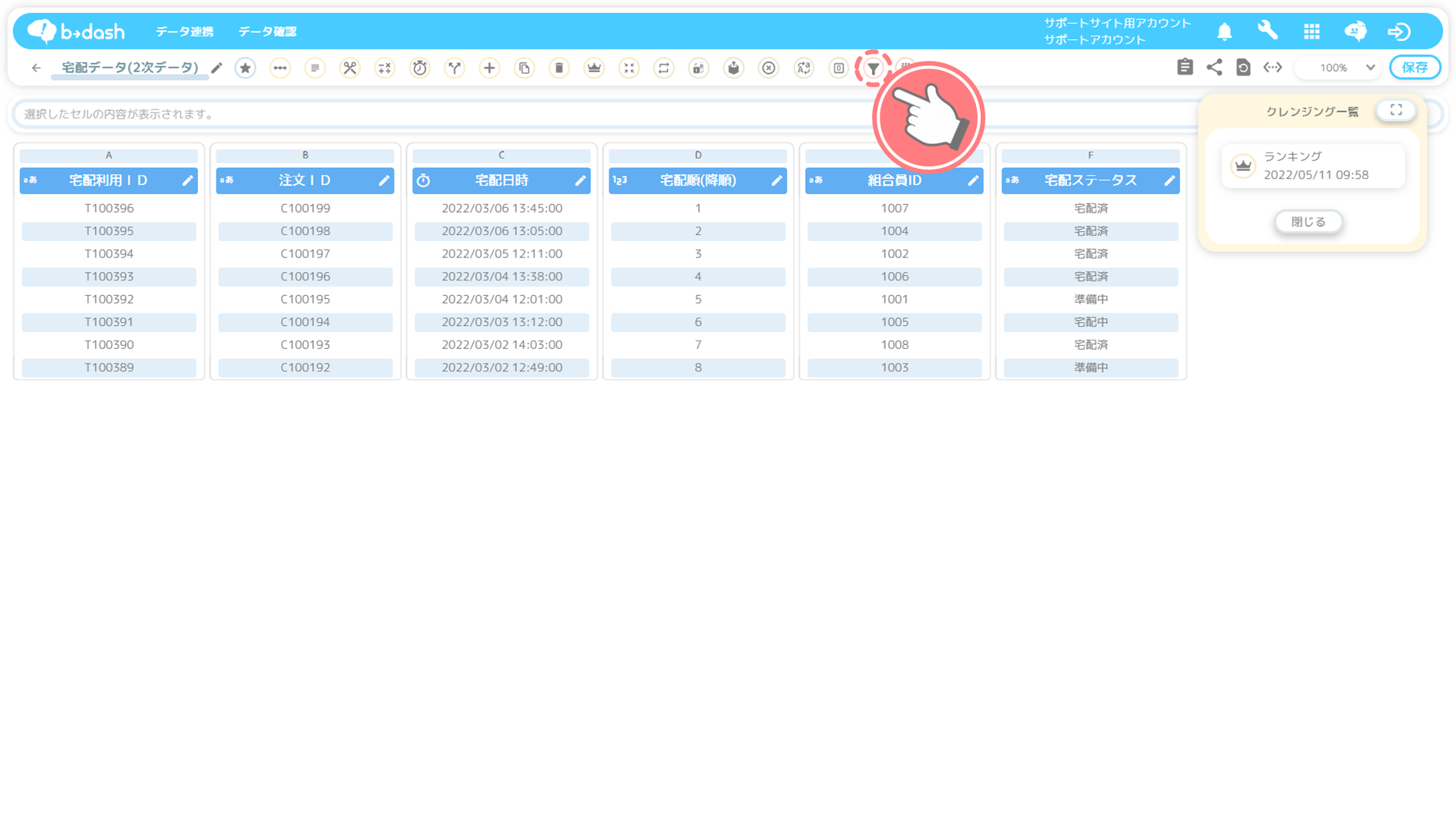Open notifications with the bell icon

point(1225,32)
